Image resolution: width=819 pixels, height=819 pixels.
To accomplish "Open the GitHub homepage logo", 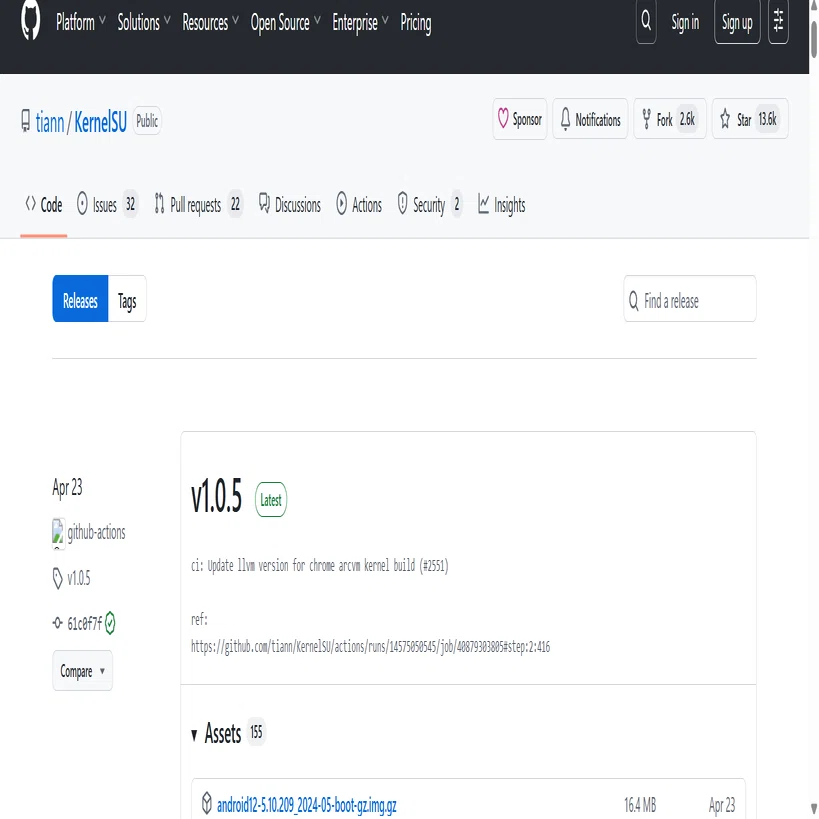I will pos(30,21).
